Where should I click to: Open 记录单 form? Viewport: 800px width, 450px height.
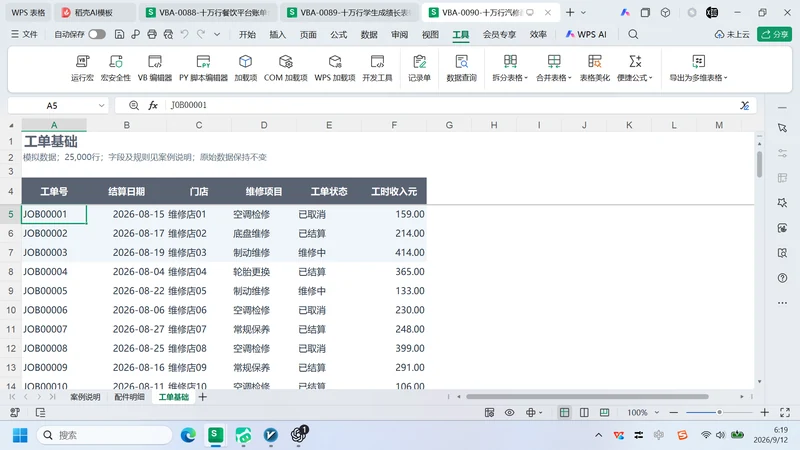point(419,68)
